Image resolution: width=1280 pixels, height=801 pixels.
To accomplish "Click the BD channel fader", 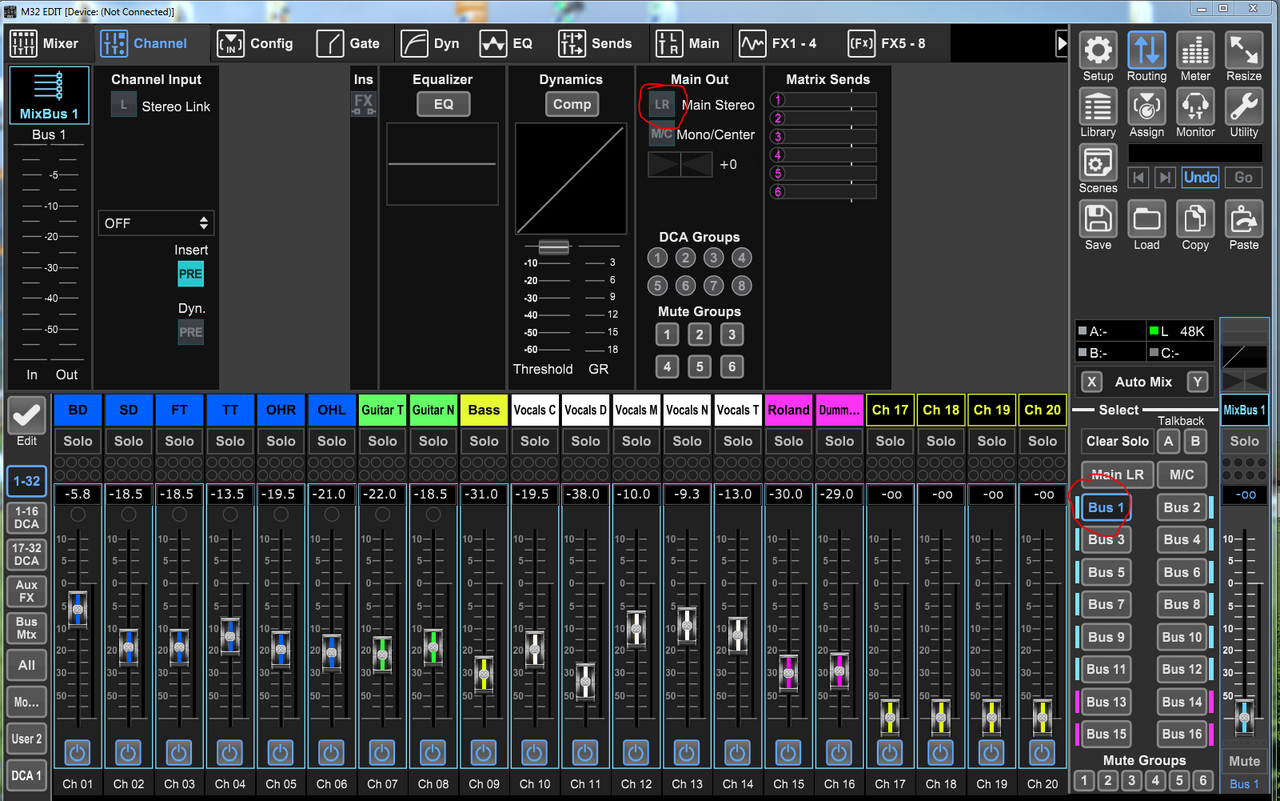I will coord(77,609).
